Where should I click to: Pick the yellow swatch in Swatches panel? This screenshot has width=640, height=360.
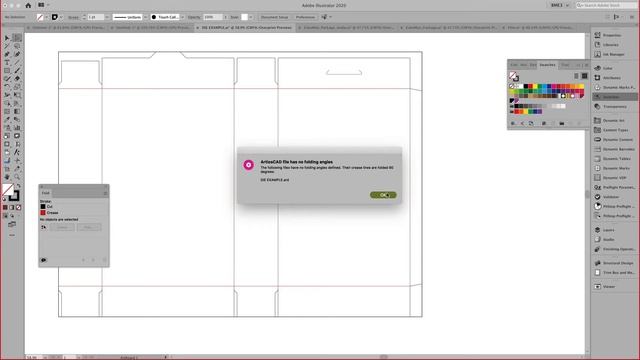[x=535, y=86]
